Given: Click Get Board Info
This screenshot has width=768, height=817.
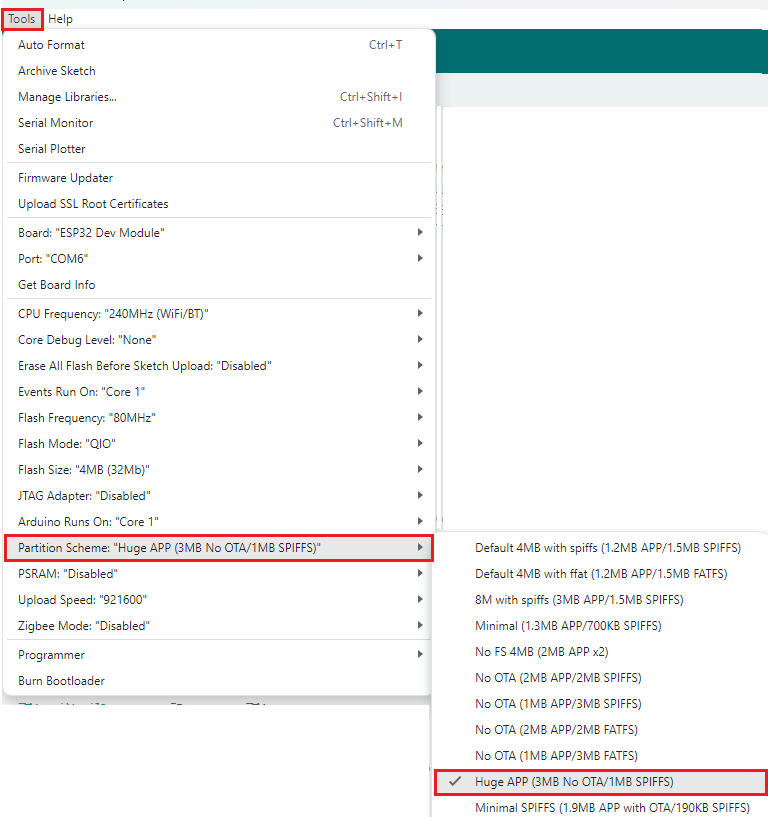Looking at the screenshot, I should [x=219, y=285].
